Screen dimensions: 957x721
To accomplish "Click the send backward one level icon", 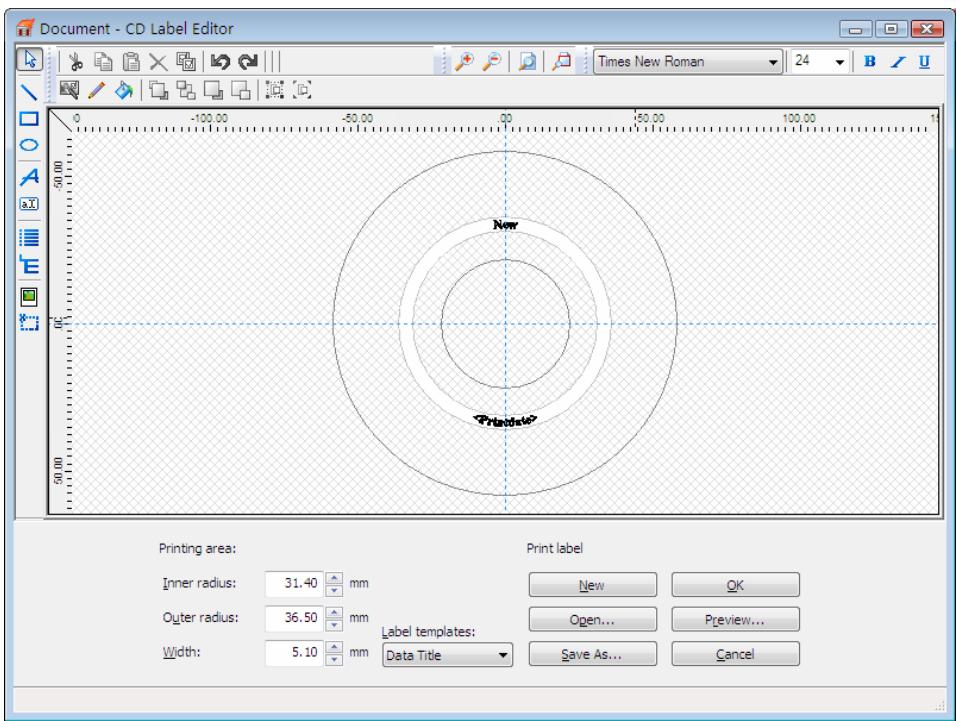I will click(241, 90).
